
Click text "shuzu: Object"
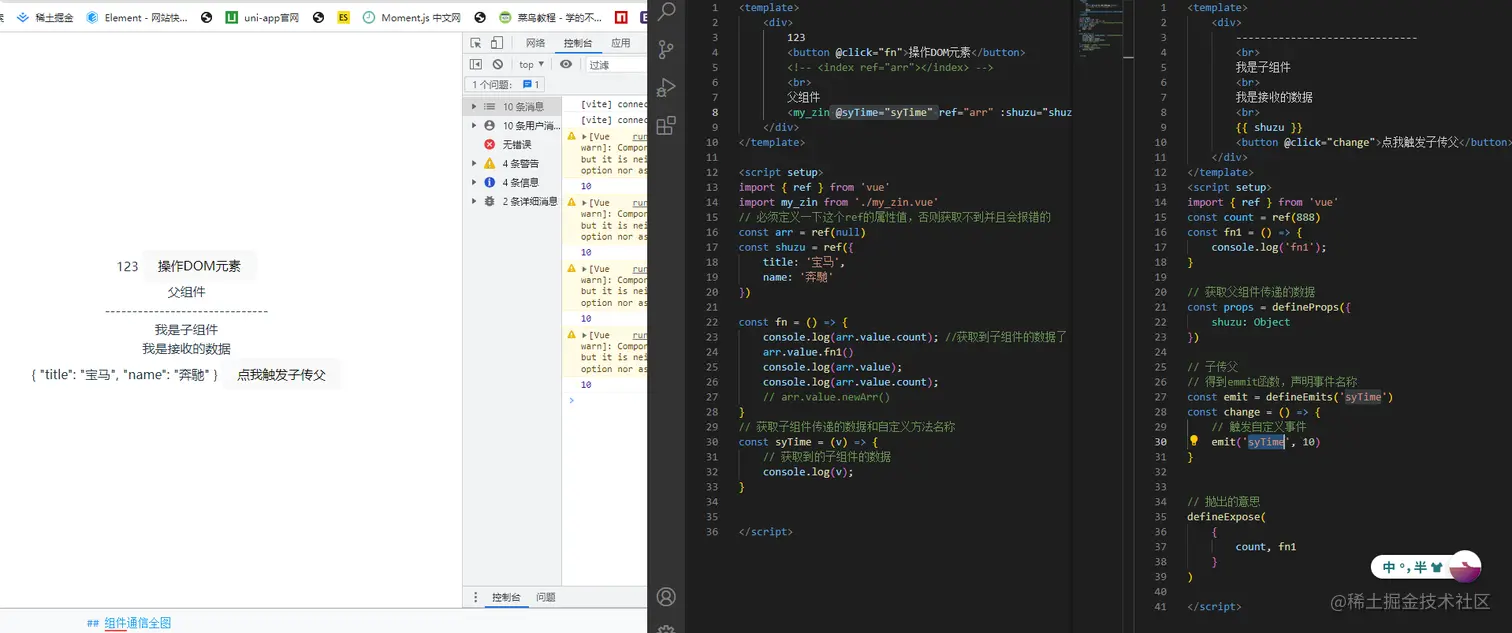click(x=1250, y=322)
